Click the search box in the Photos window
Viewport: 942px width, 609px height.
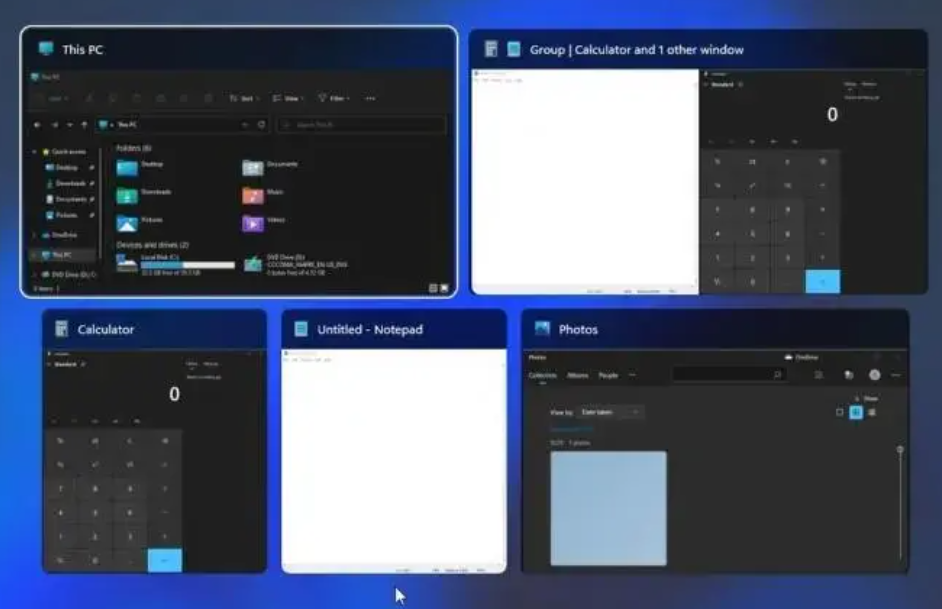(x=728, y=375)
